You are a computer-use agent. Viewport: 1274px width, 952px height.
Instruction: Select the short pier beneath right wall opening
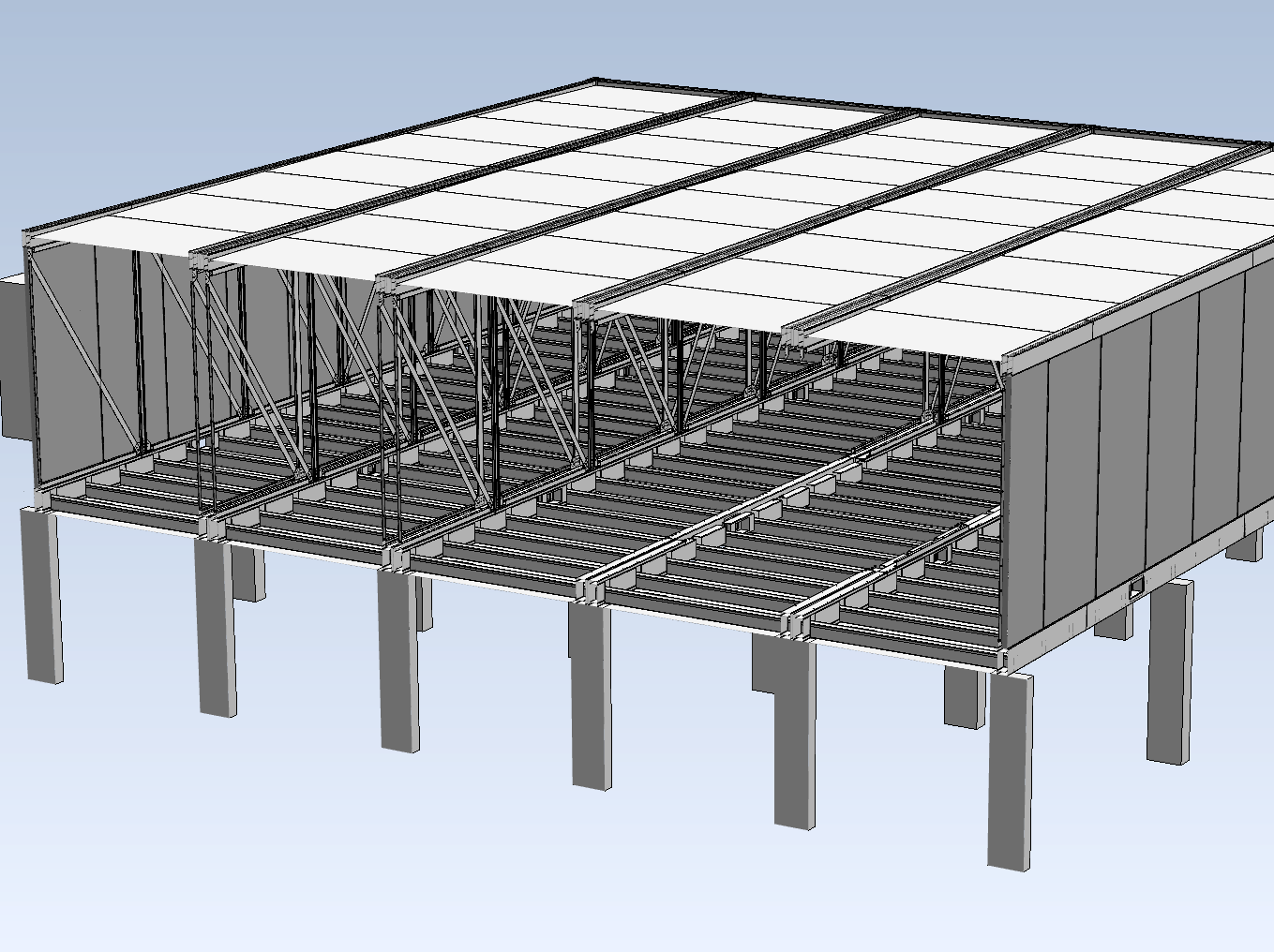click(1113, 622)
